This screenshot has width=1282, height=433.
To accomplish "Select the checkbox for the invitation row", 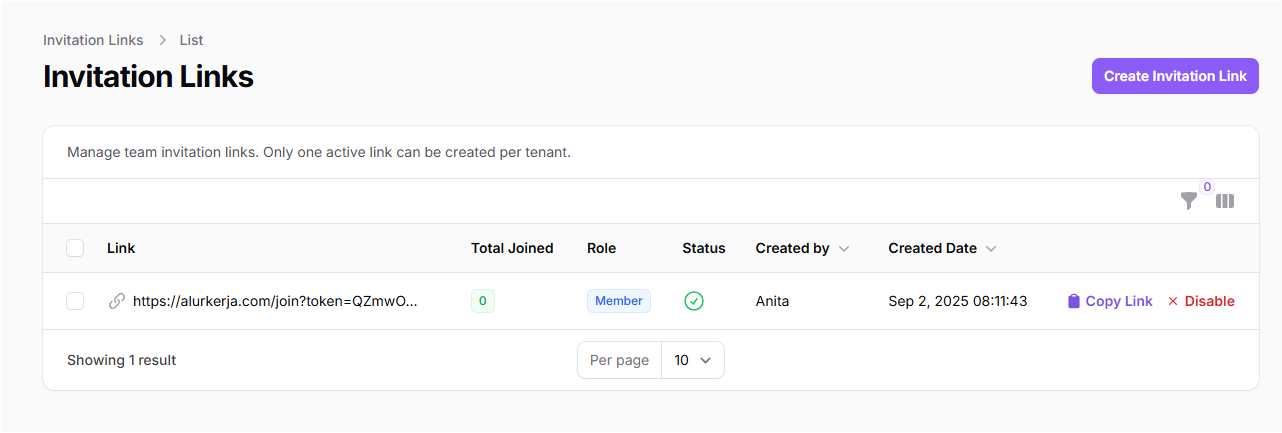I will (75, 301).
